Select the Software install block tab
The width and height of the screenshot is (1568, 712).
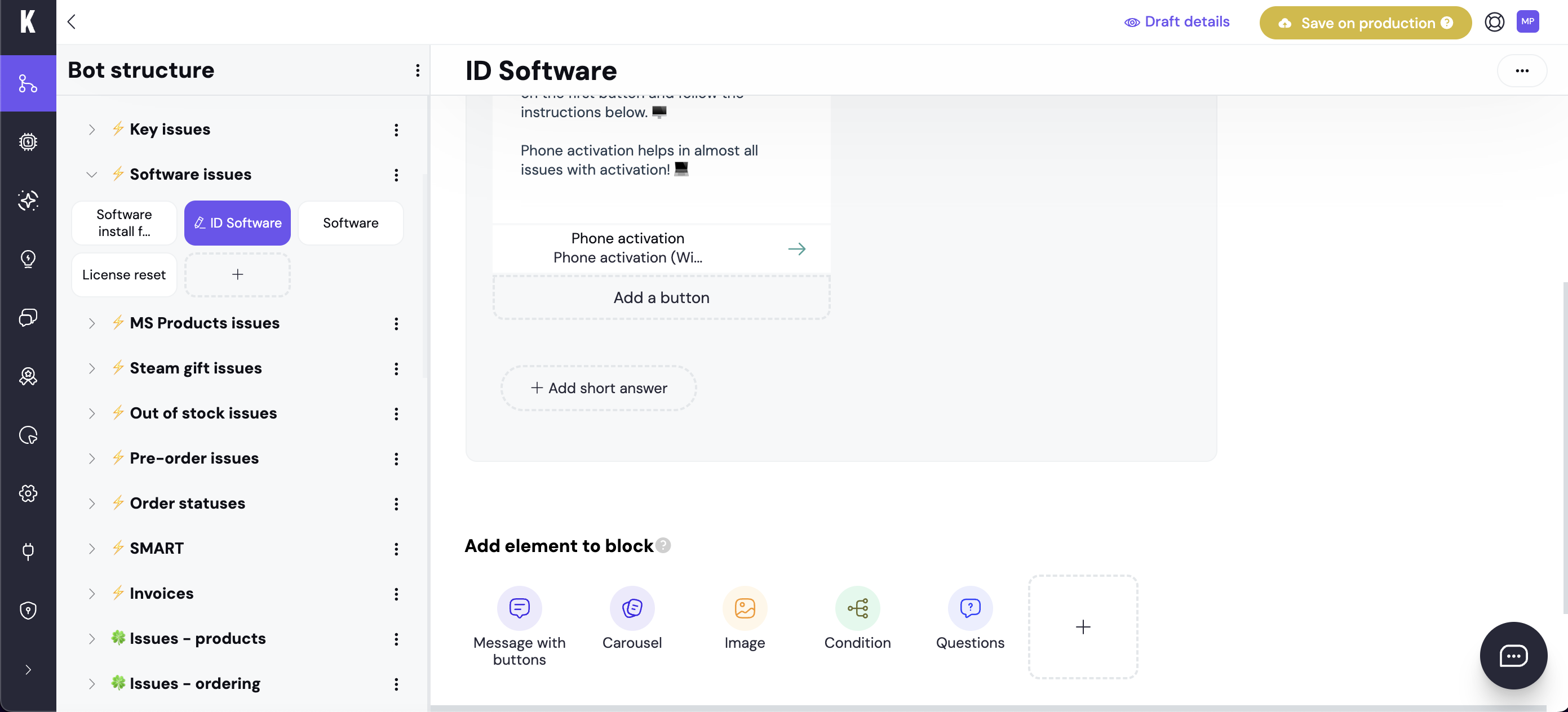point(123,222)
